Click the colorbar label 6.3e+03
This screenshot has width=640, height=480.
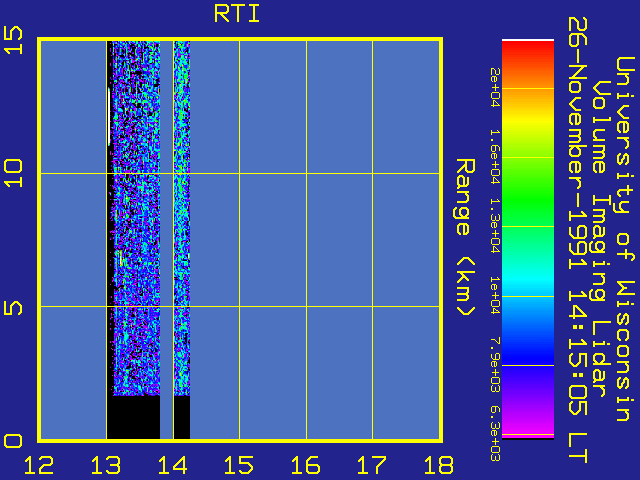(x=495, y=433)
